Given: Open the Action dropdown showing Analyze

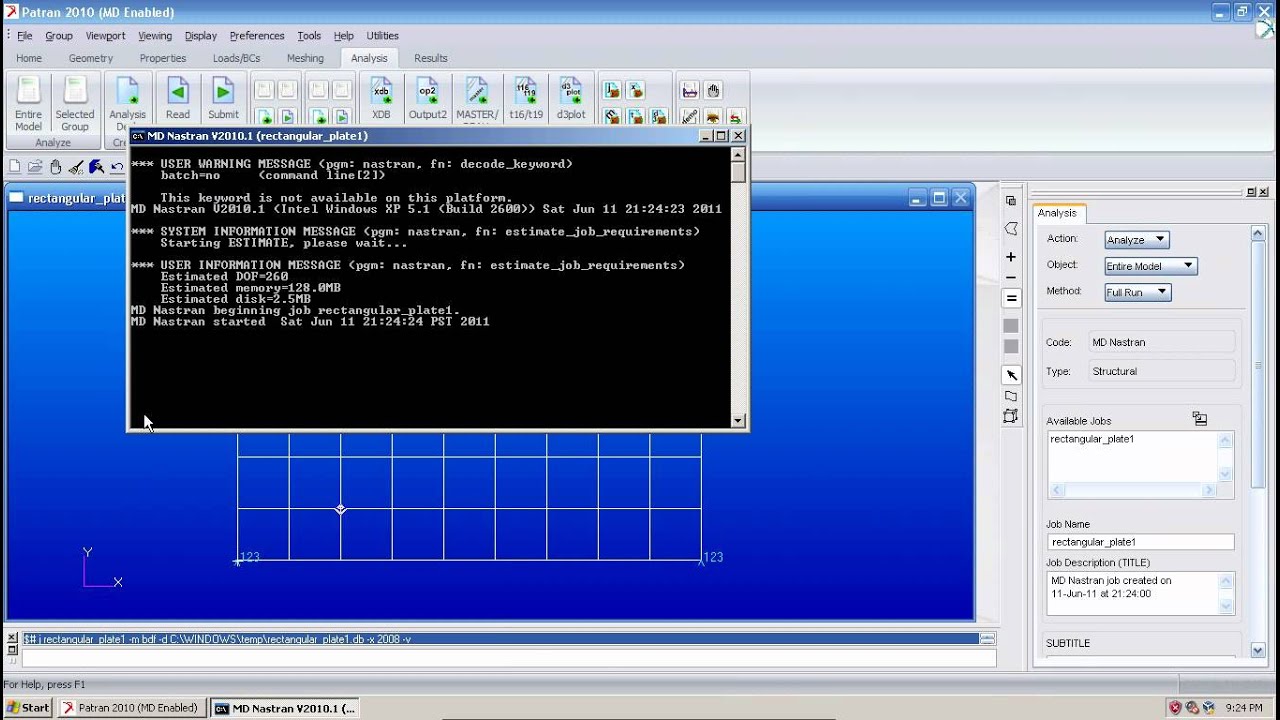Looking at the screenshot, I should (x=1137, y=240).
